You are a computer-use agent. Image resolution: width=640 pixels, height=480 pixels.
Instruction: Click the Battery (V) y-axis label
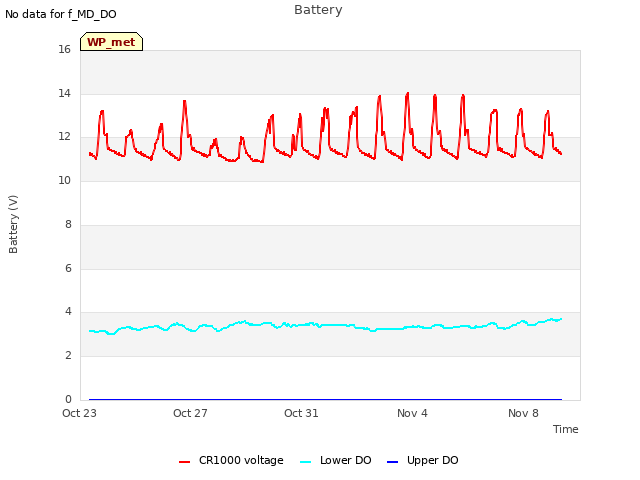(x=13, y=224)
